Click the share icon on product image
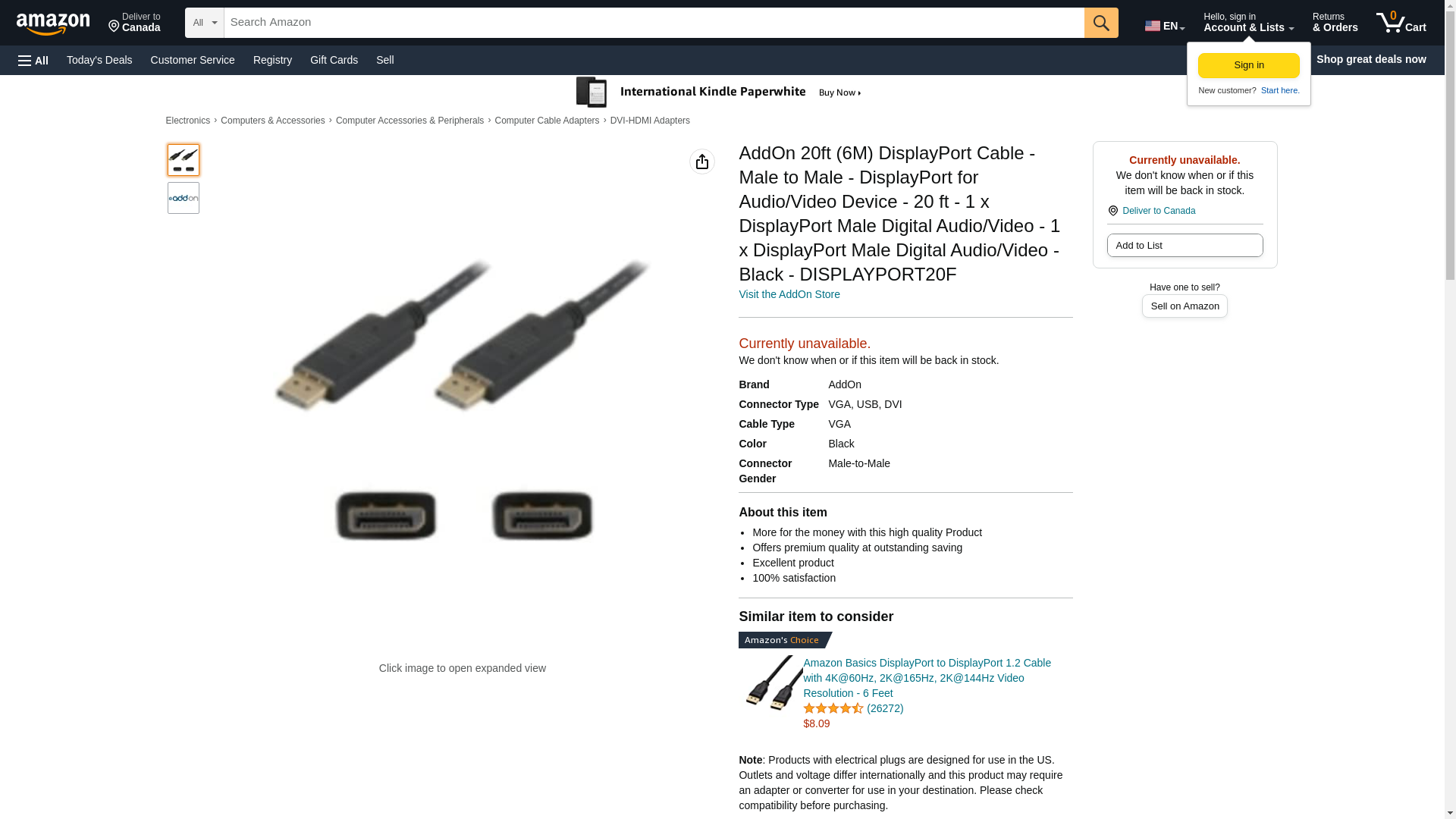 (702, 162)
